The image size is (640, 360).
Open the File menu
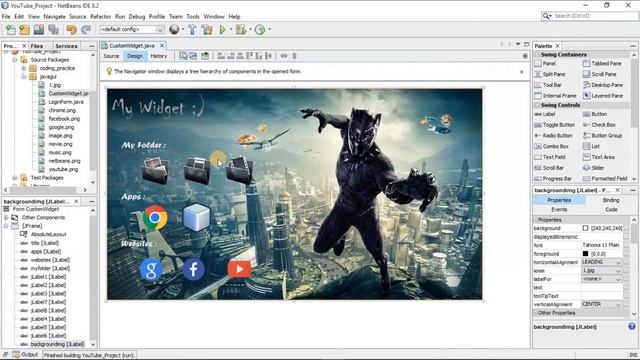click(6, 17)
